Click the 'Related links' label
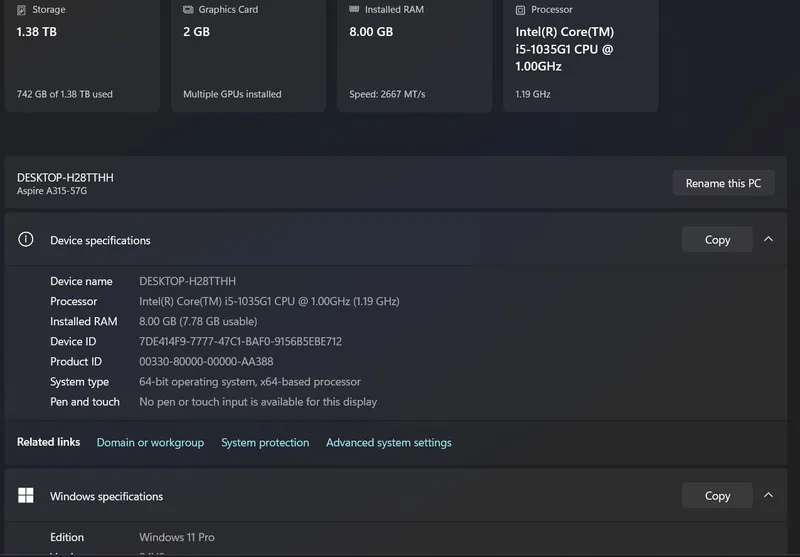Screen dimensions: 800x557 click(x=48, y=442)
